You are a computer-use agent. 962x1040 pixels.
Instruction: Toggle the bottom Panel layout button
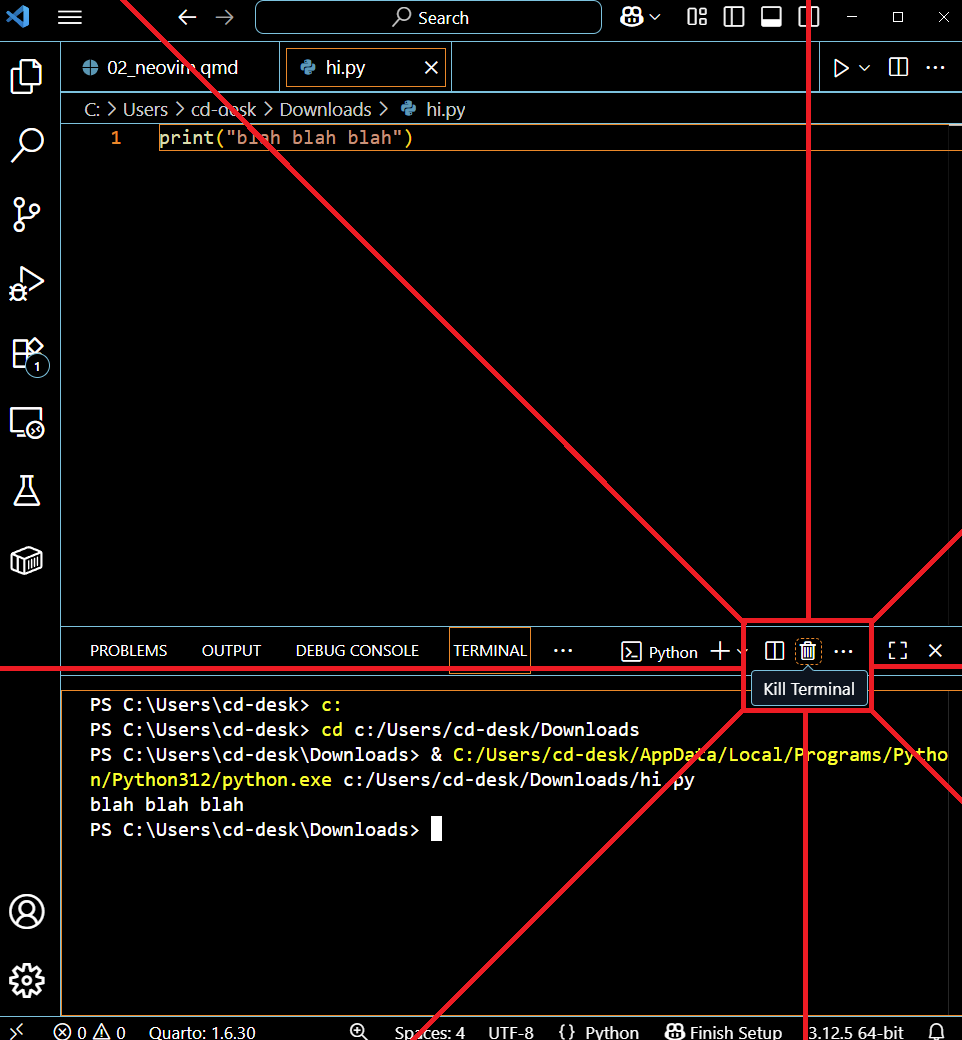click(x=771, y=17)
